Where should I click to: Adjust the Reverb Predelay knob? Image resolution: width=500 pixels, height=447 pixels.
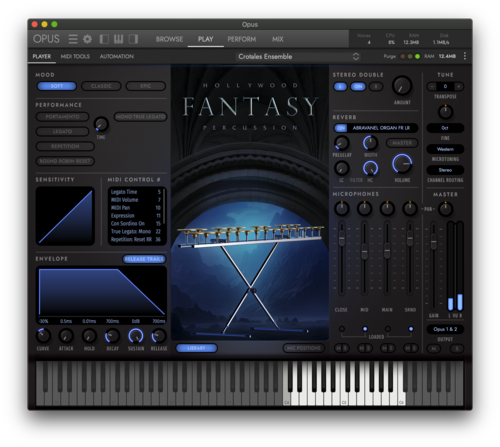[342, 143]
